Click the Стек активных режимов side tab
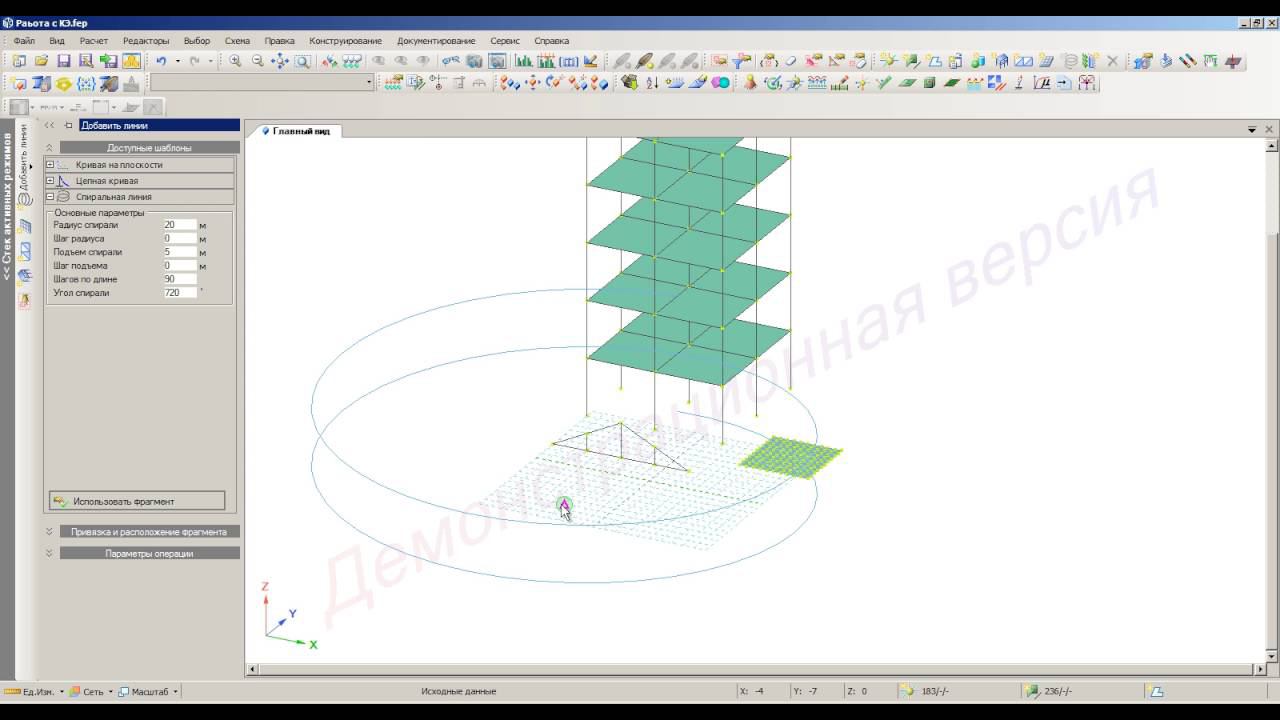The image size is (1280, 720). click(8, 205)
